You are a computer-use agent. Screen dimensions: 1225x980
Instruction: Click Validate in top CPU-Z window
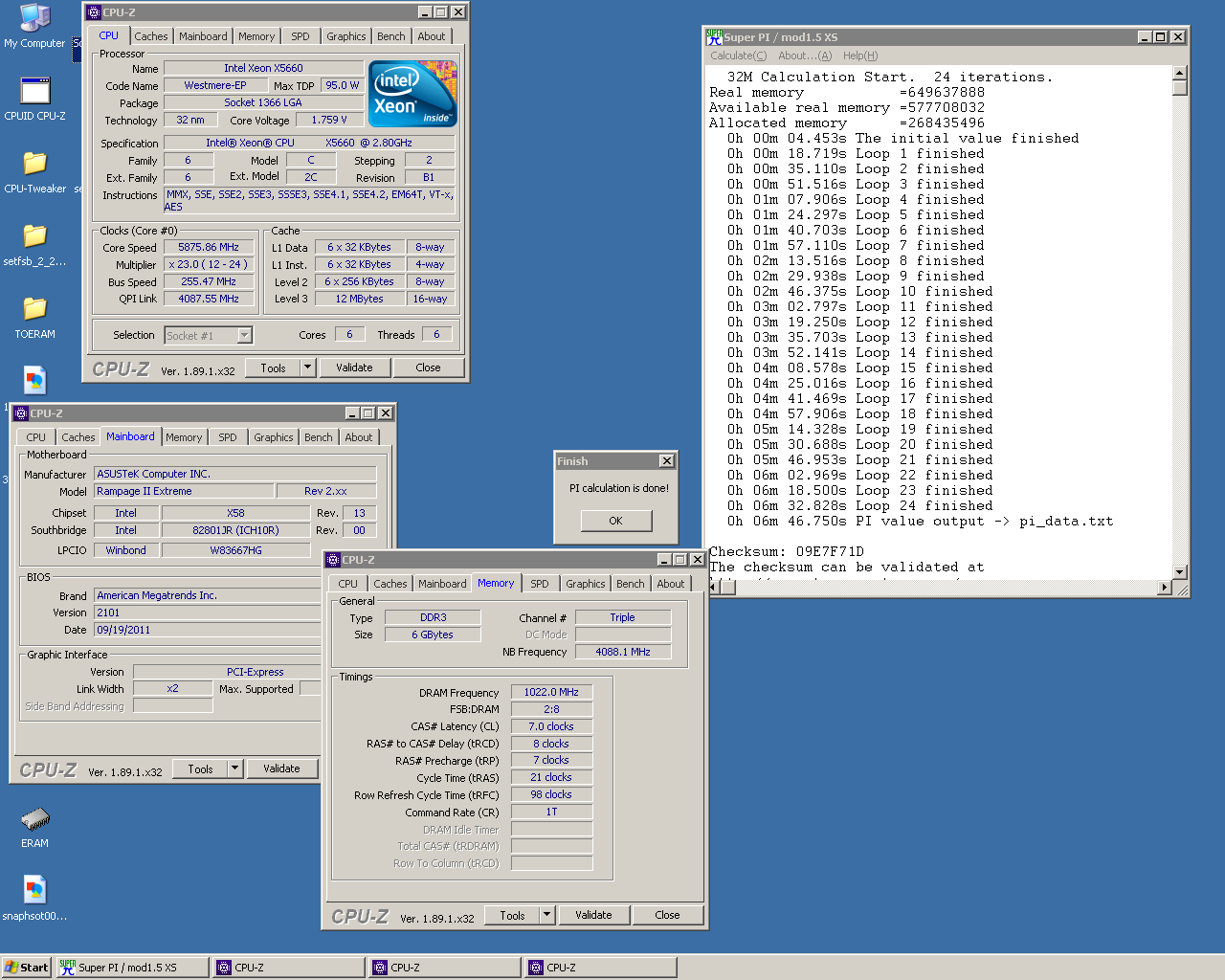pyautogui.click(x=354, y=367)
